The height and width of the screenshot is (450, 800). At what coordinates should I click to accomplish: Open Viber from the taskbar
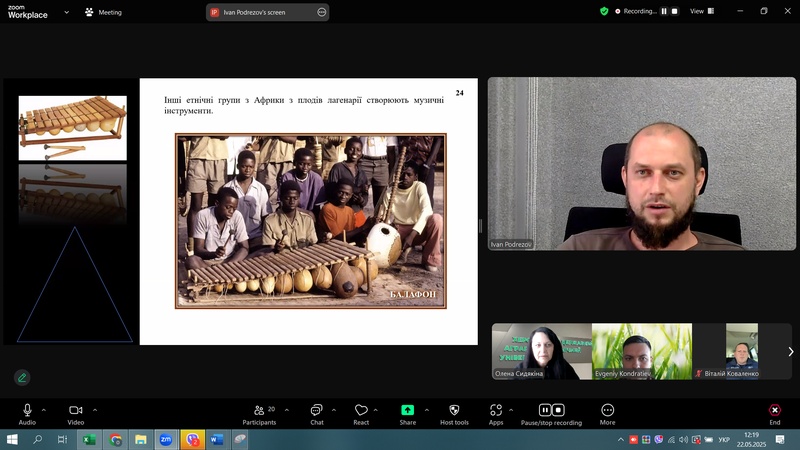[x=192, y=439]
